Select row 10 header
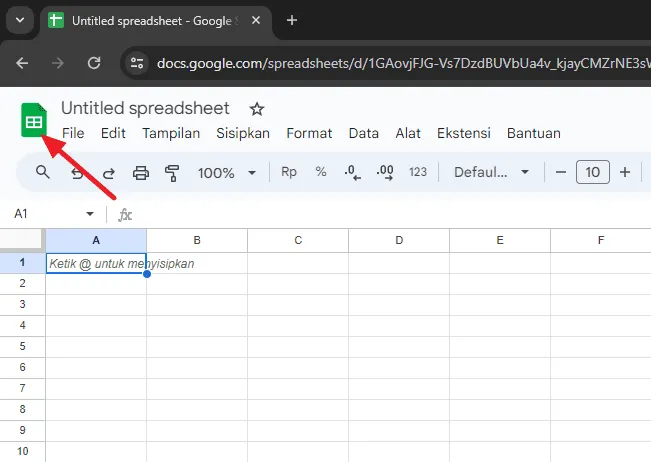The height and width of the screenshot is (462, 651). (22, 452)
